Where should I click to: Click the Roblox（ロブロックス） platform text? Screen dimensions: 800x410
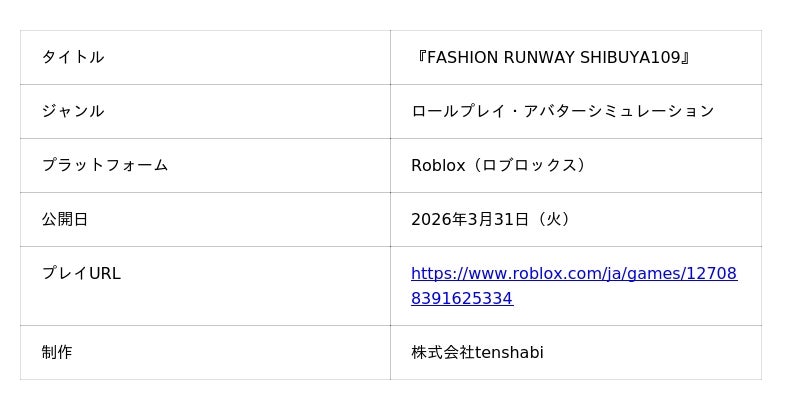(499, 165)
